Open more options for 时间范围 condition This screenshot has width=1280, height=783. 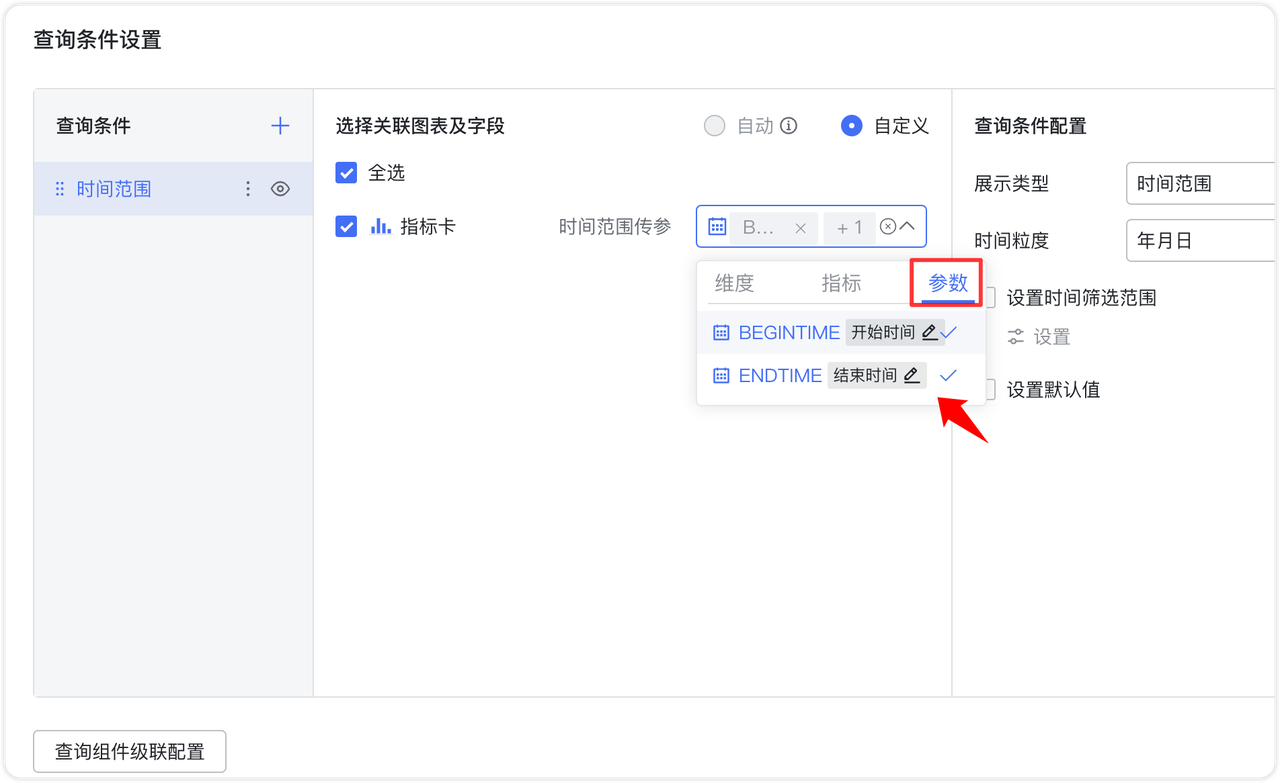(248, 189)
